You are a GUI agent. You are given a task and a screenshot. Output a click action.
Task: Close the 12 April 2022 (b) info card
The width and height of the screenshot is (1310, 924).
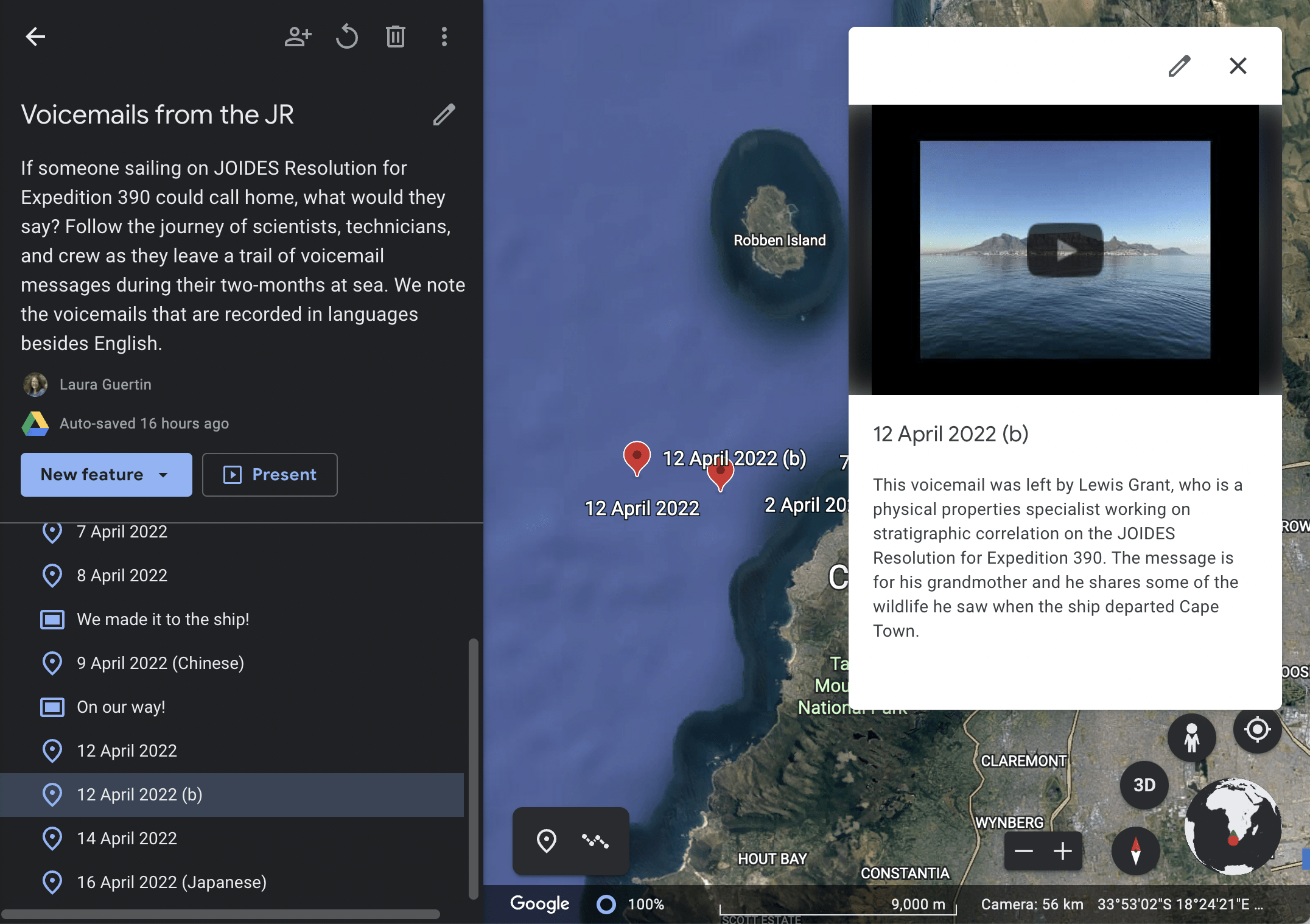1238,66
